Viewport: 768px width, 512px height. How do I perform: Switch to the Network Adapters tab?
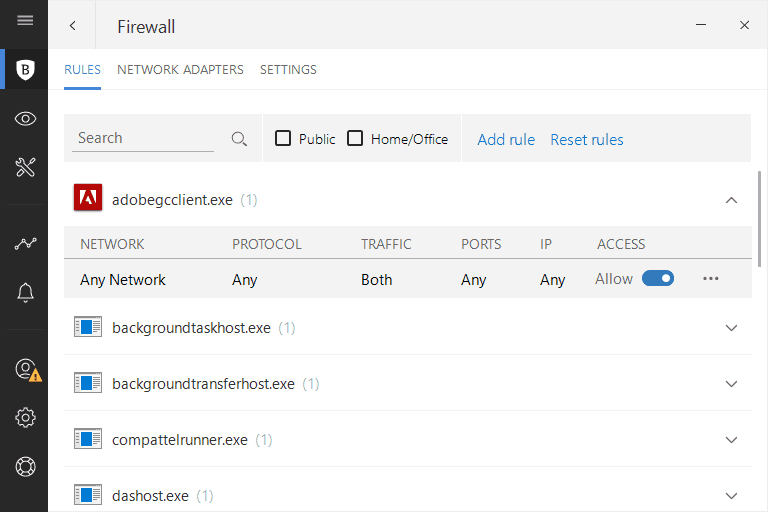pyautogui.click(x=180, y=70)
